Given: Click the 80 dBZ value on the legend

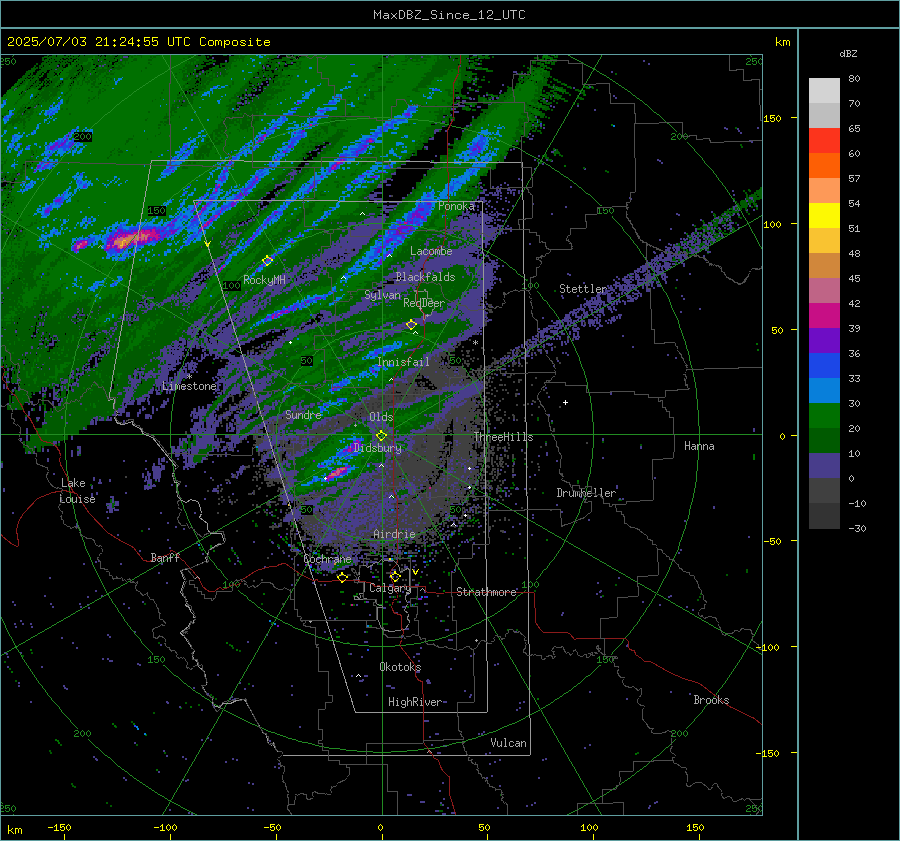Looking at the screenshot, I should pyautogui.click(x=854, y=79).
